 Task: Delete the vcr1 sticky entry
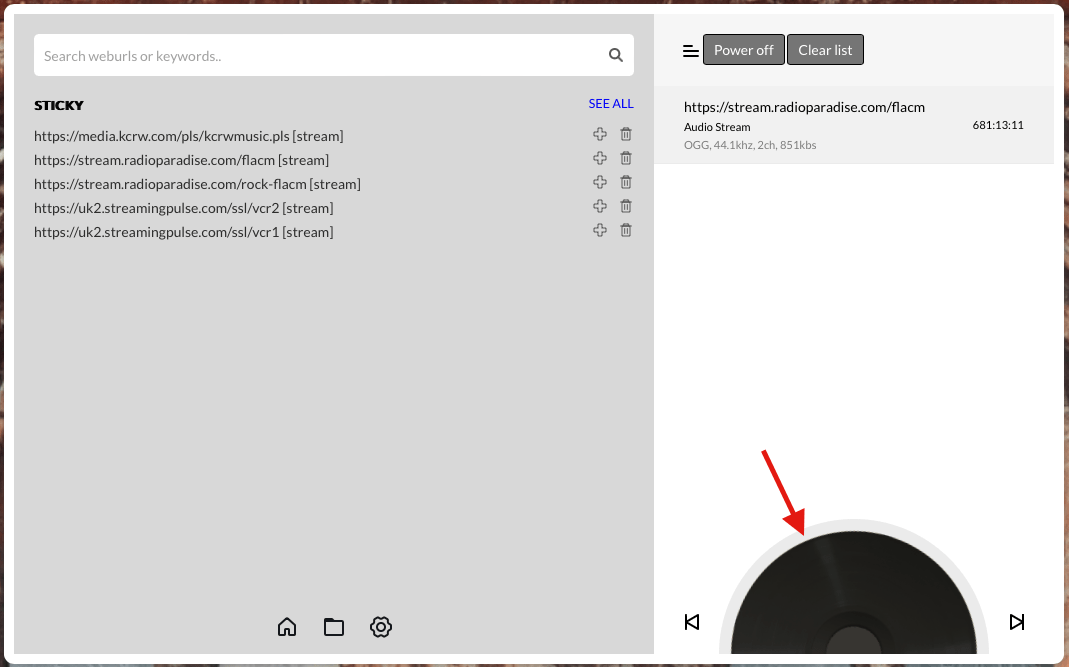pyautogui.click(x=626, y=230)
